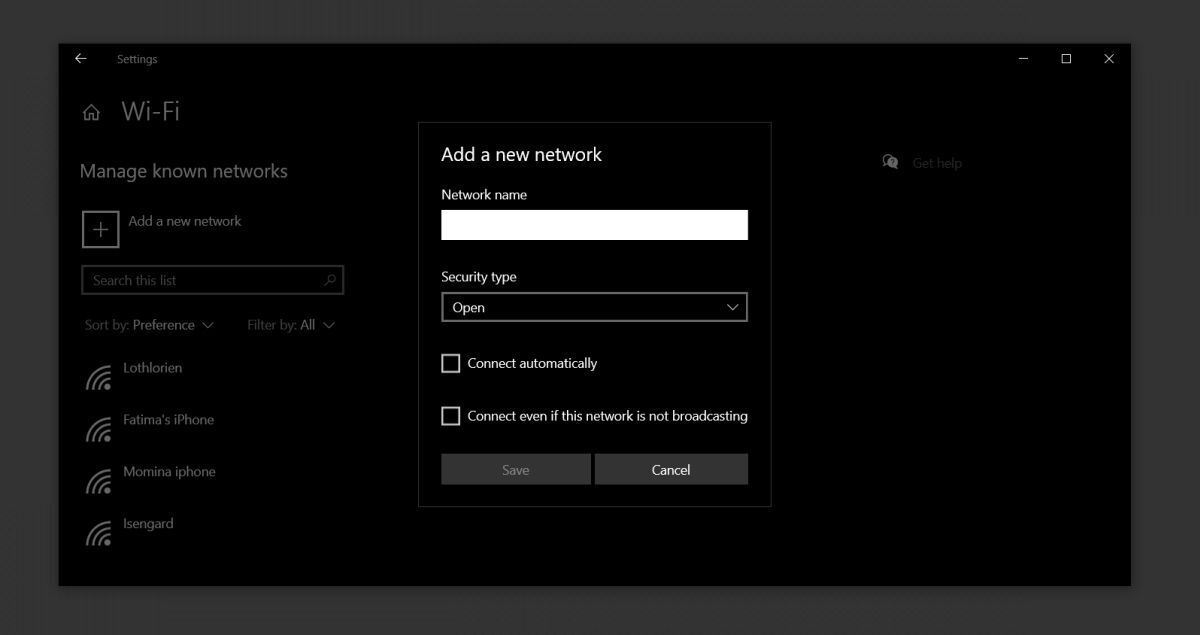Select the Lothlorien Wi-Fi signal icon

click(x=98, y=377)
